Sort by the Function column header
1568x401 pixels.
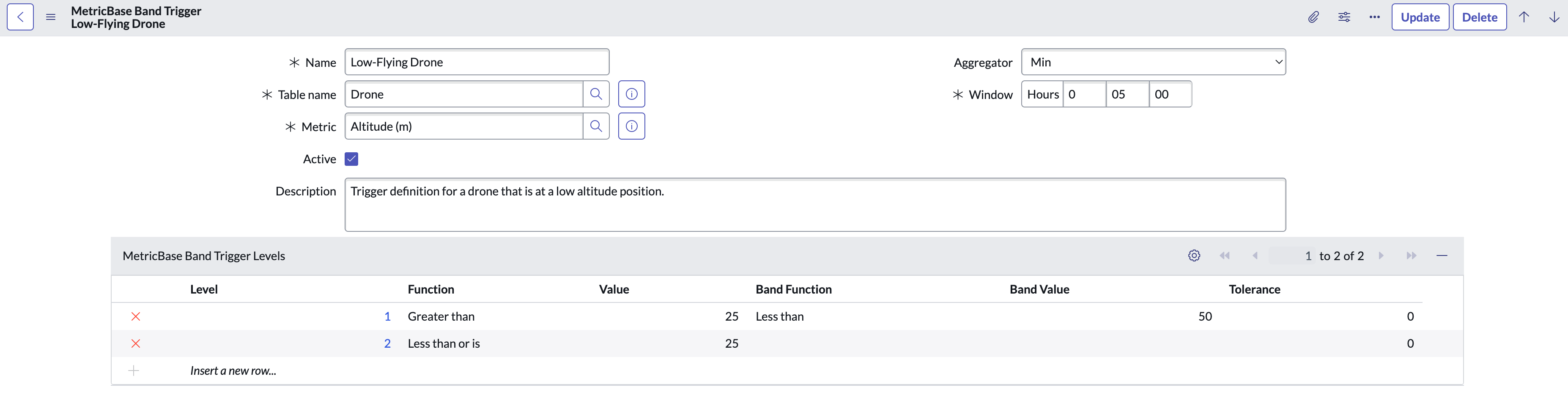click(x=431, y=290)
